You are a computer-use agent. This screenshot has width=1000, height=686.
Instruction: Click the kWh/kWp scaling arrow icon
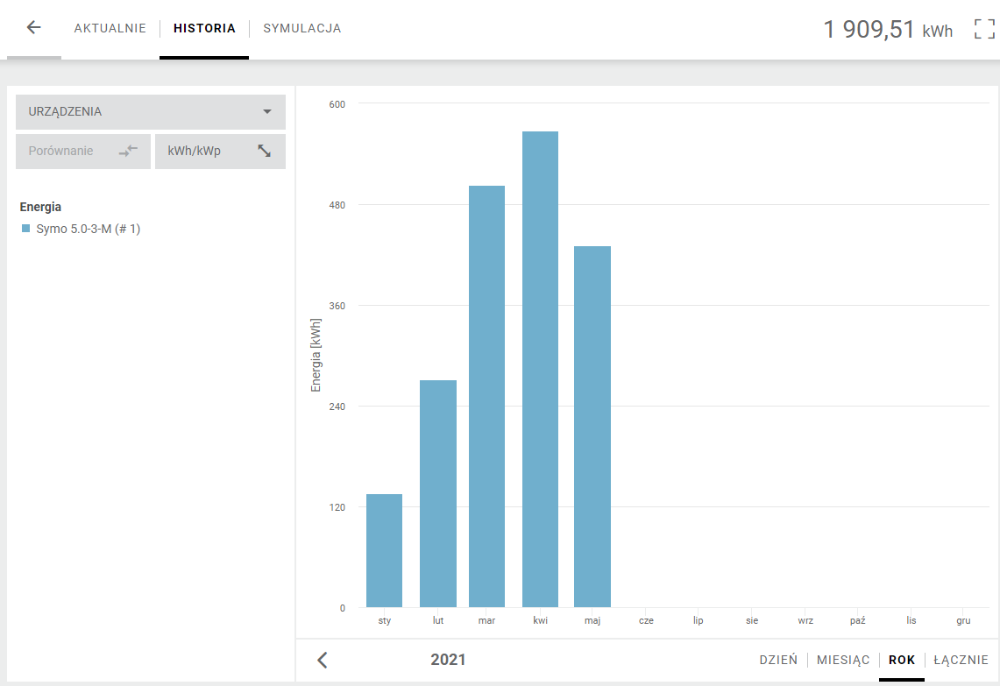pos(264,151)
